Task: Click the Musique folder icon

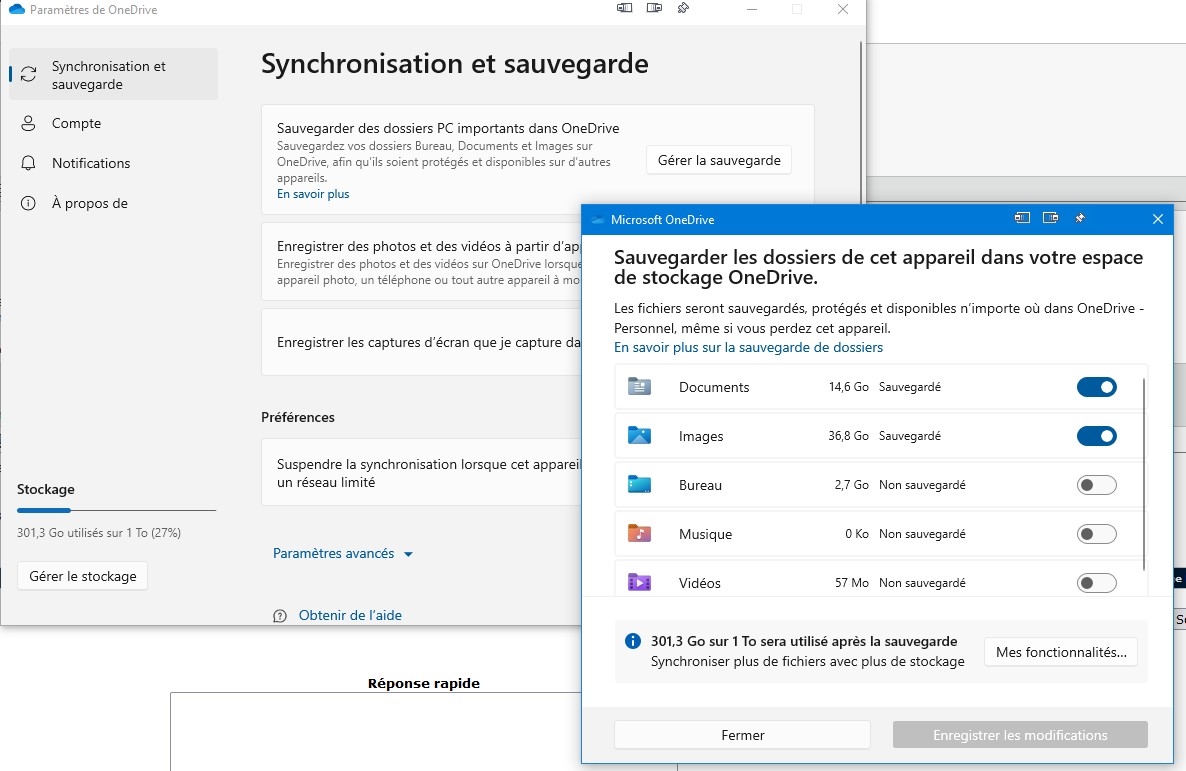Action: tap(639, 534)
